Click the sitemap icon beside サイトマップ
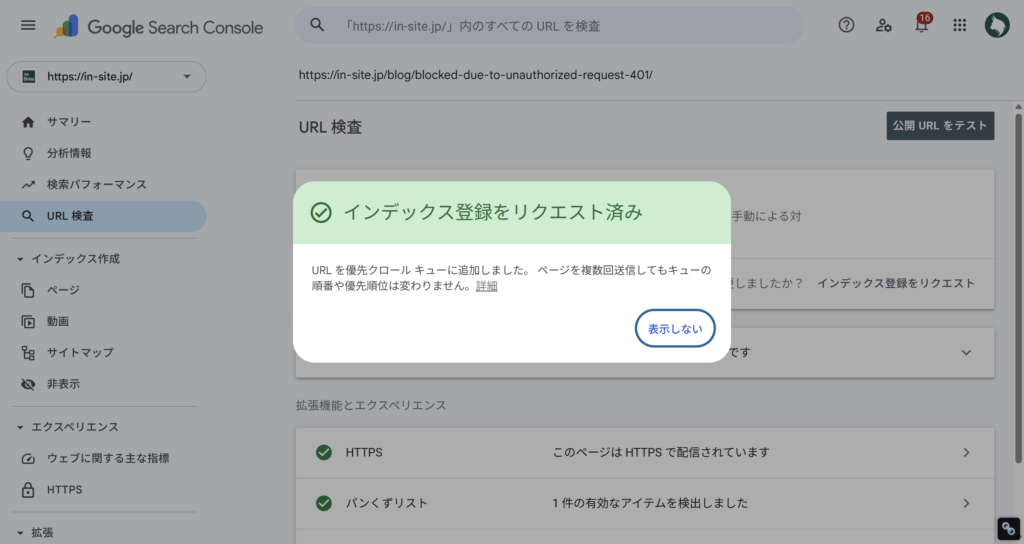 pos(28,353)
